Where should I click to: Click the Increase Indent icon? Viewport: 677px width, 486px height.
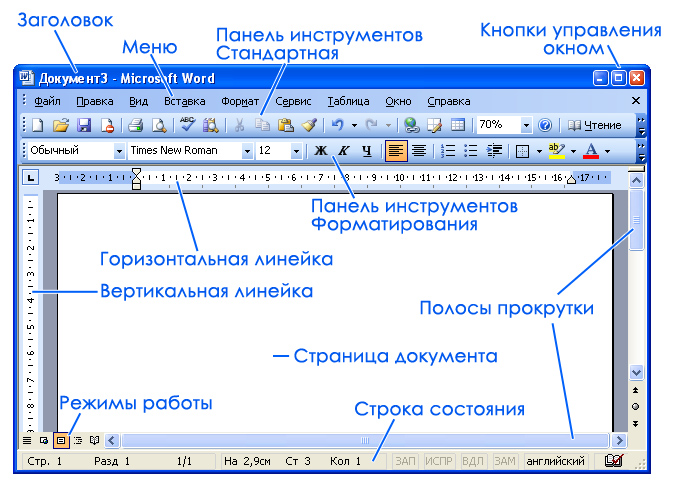(x=494, y=151)
